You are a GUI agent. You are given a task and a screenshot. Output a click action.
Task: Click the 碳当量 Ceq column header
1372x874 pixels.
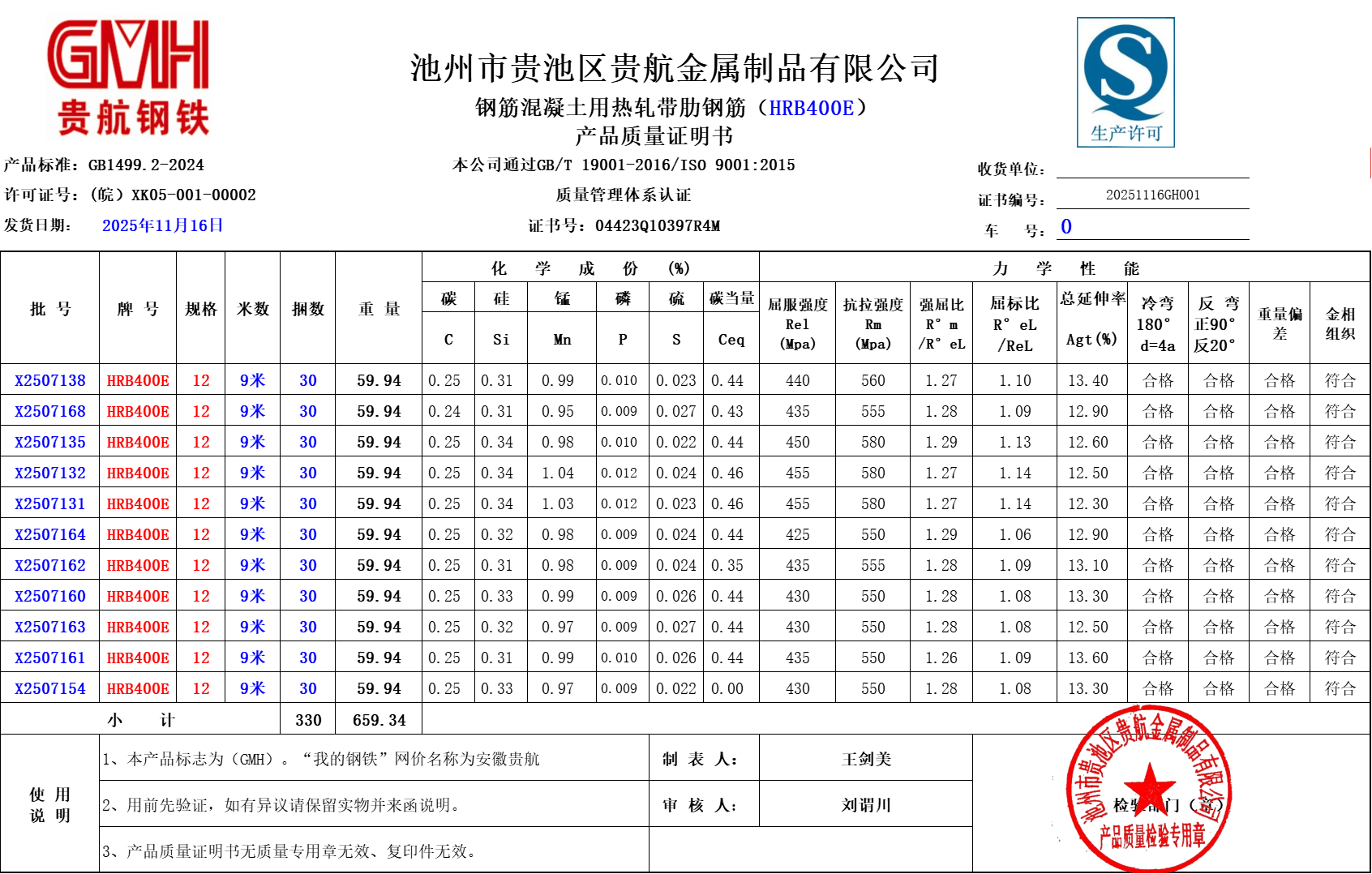[731, 319]
